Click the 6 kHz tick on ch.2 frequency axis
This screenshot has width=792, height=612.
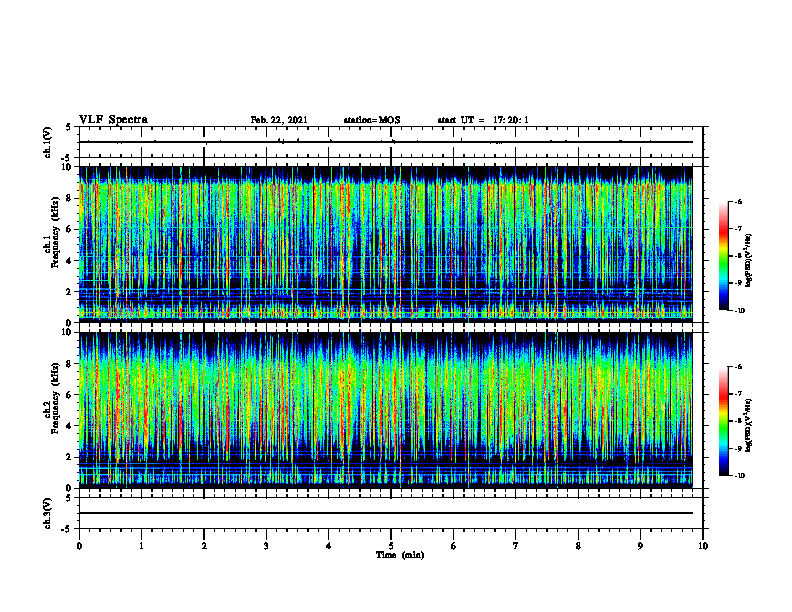click(x=71, y=395)
